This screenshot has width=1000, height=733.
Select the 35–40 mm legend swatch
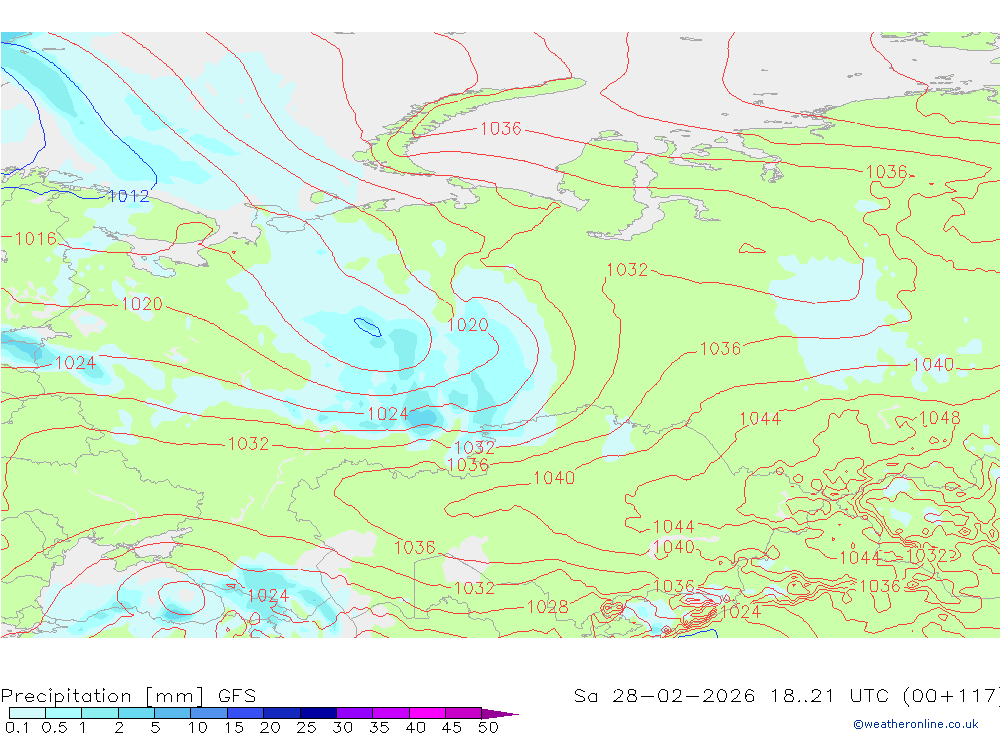391,713
